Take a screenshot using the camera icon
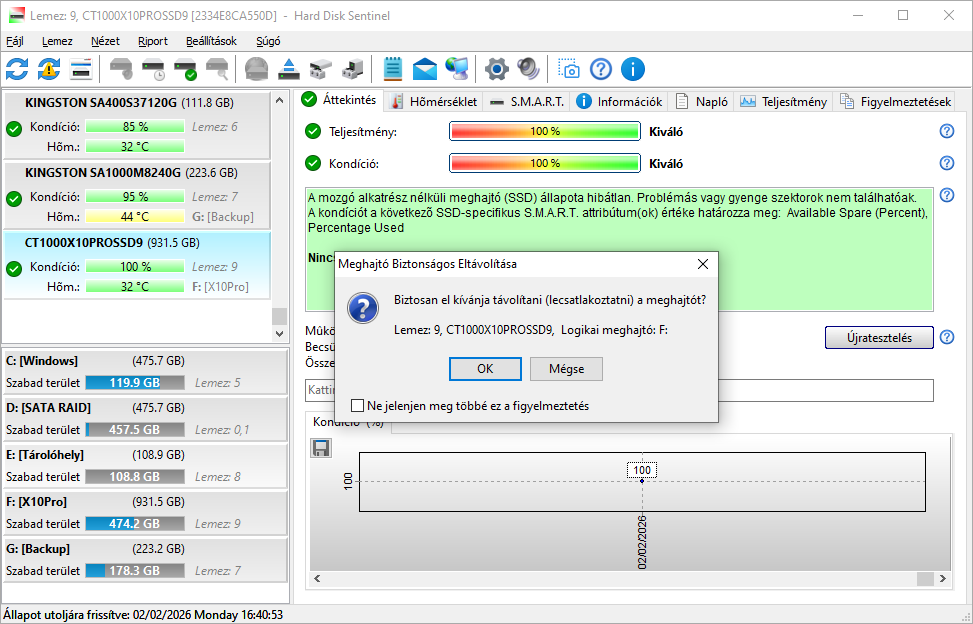Viewport: 973px width, 624px height. point(569,69)
